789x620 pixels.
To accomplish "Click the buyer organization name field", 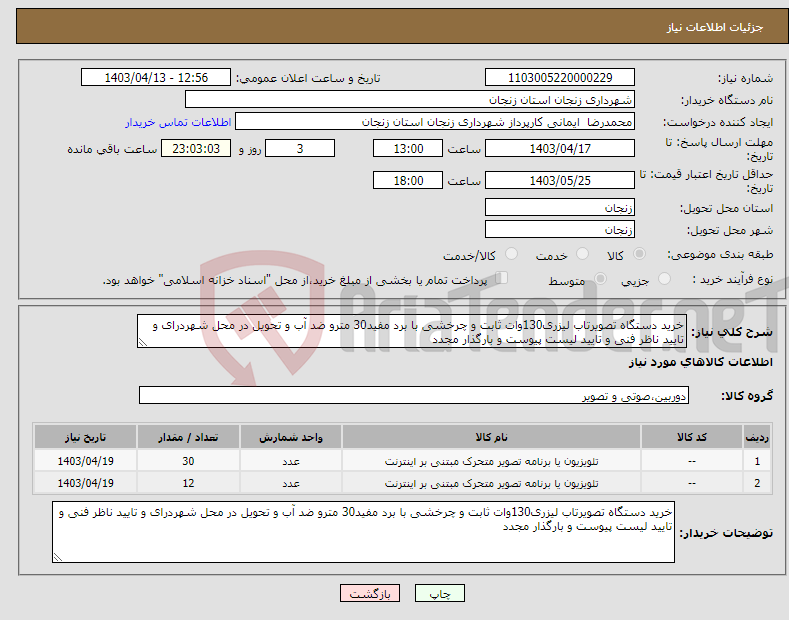I will click(x=410, y=99).
